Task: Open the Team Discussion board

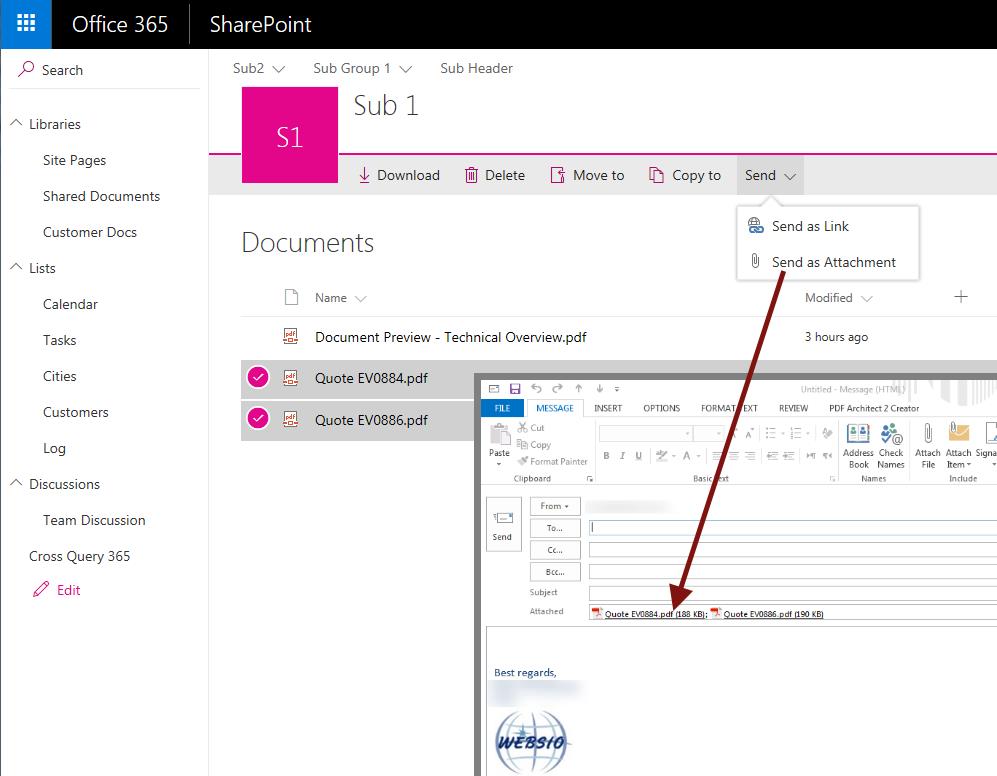Action: [94, 520]
